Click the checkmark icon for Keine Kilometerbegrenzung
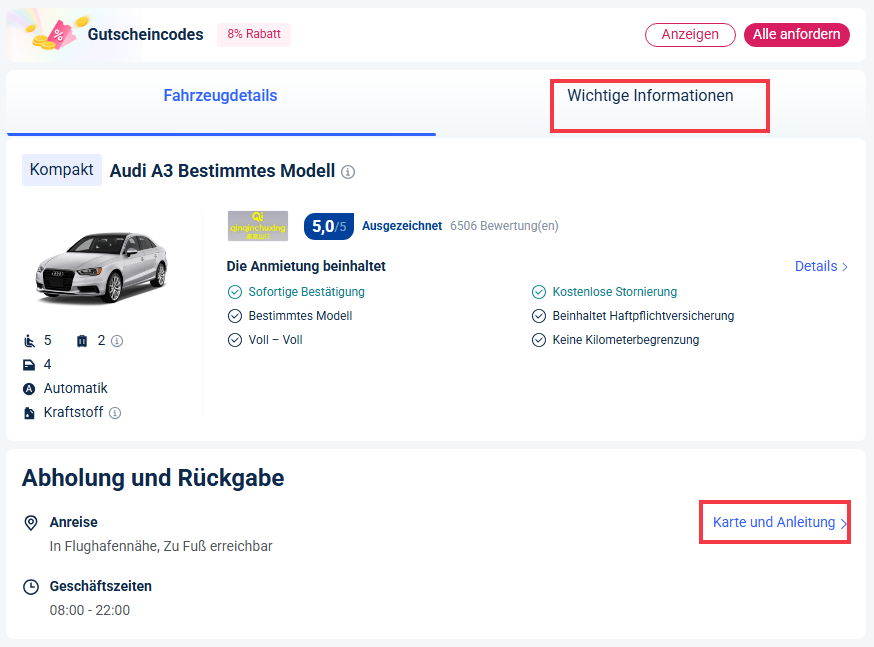The width and height of the screenshot is (874, 647). click(538, 340)
